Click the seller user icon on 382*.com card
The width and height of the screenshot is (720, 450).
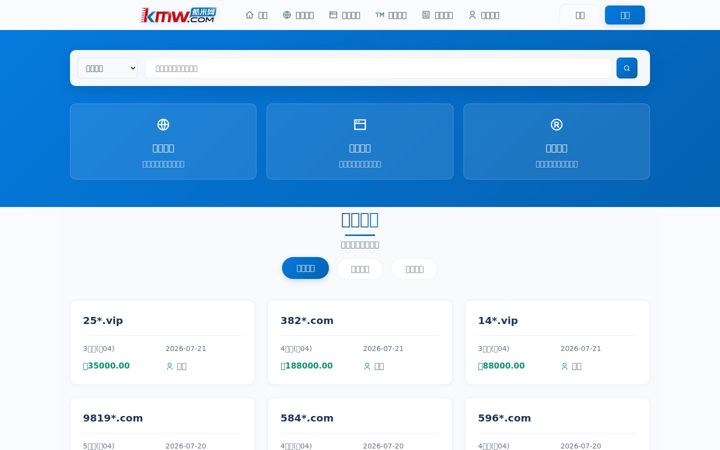click(x=367, y=366)
